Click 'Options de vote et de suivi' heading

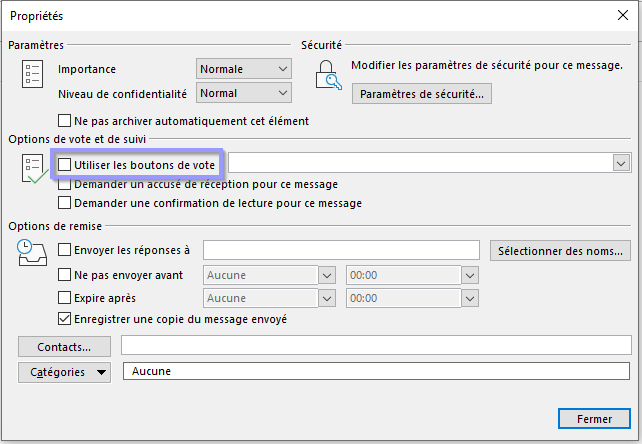[x=77, y=139]
